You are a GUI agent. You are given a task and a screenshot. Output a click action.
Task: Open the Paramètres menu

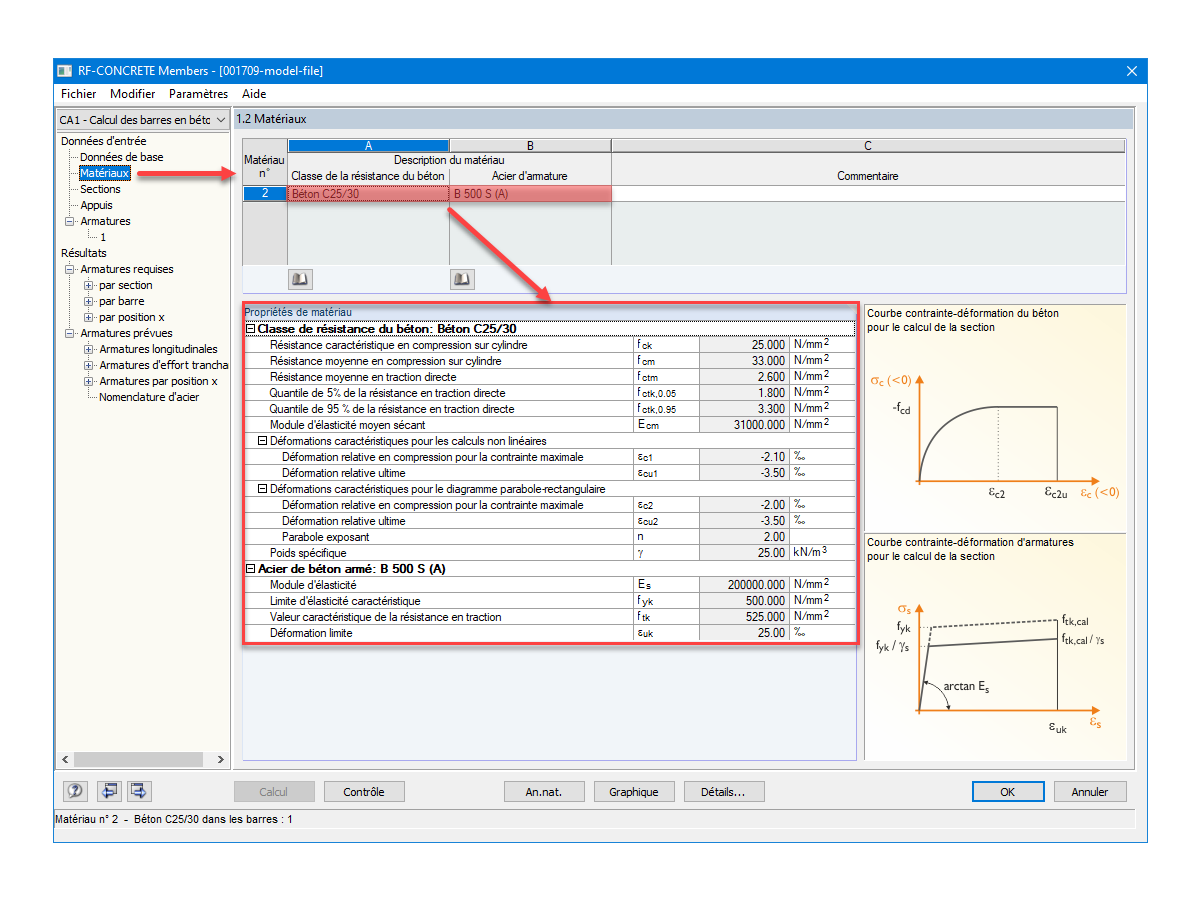[199, 94]
